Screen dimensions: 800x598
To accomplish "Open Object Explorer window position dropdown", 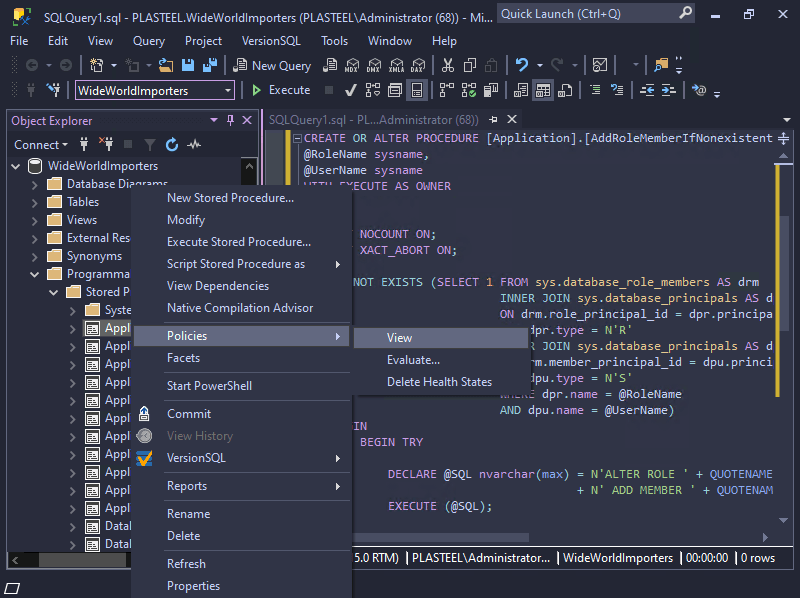I will [214, 120].
